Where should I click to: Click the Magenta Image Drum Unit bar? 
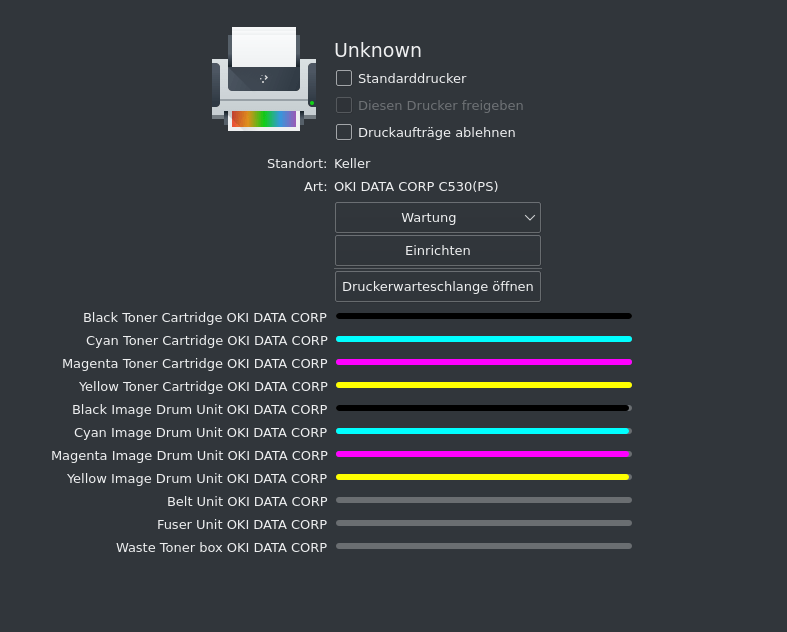(483, 454)
